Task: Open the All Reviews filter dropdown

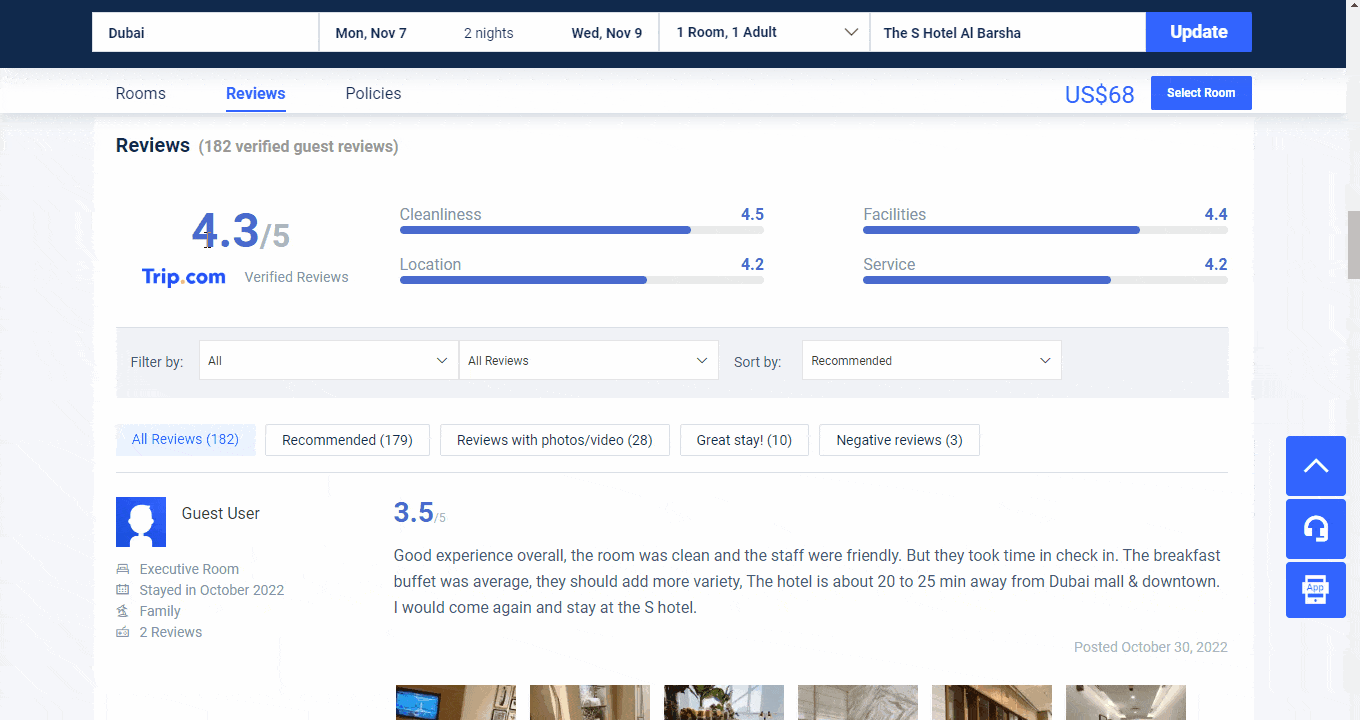Action: pos(588,360)
